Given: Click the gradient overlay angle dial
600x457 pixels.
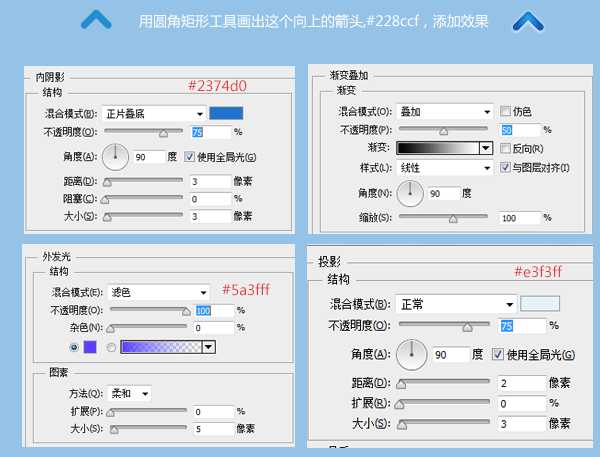Looking at the screenshot, I should coord(410,193).
